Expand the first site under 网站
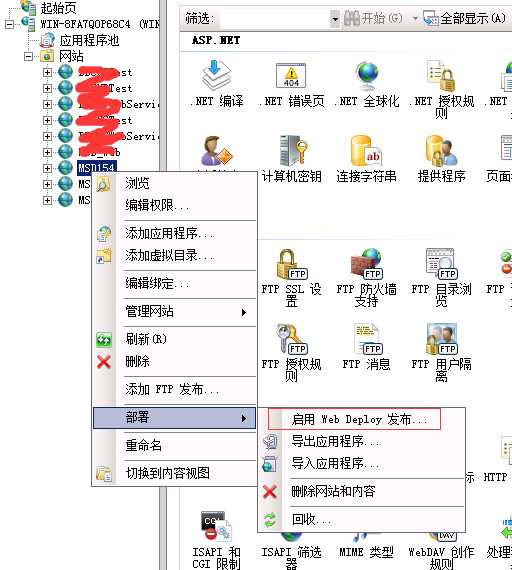Screen dimensions: 512x570 tap(47, 72)
